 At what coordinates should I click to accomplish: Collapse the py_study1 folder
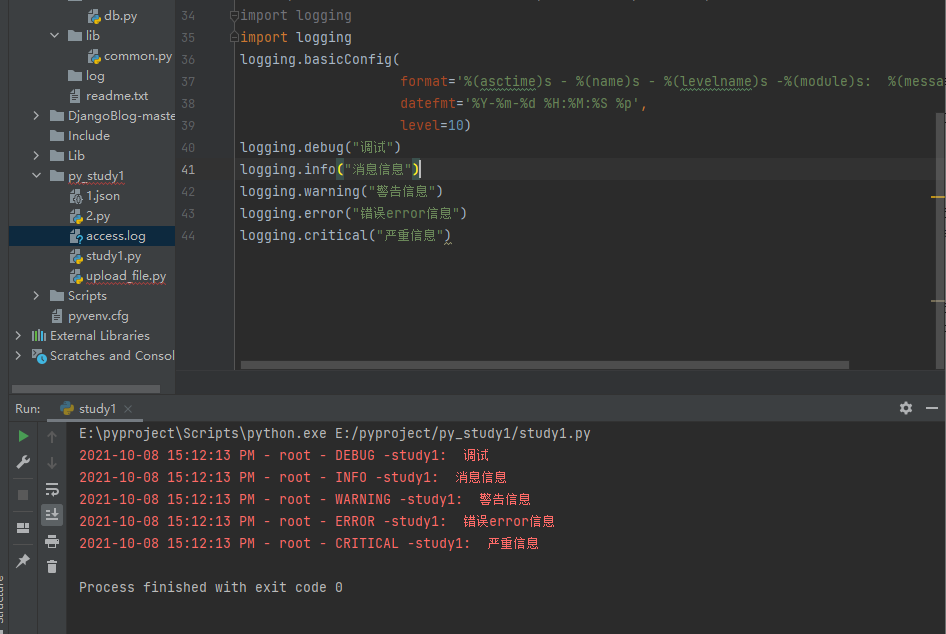pos(37,176)
